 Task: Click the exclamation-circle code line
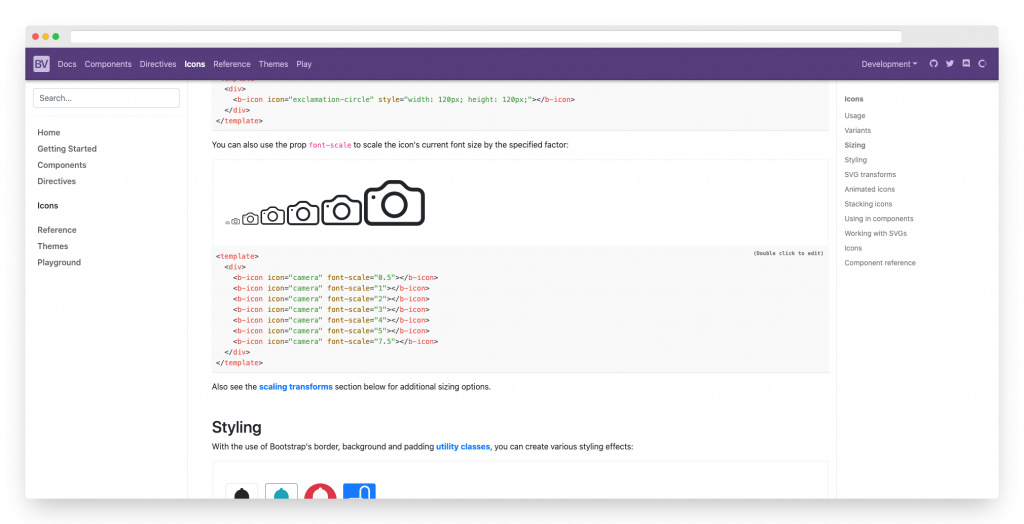(404, 99)
